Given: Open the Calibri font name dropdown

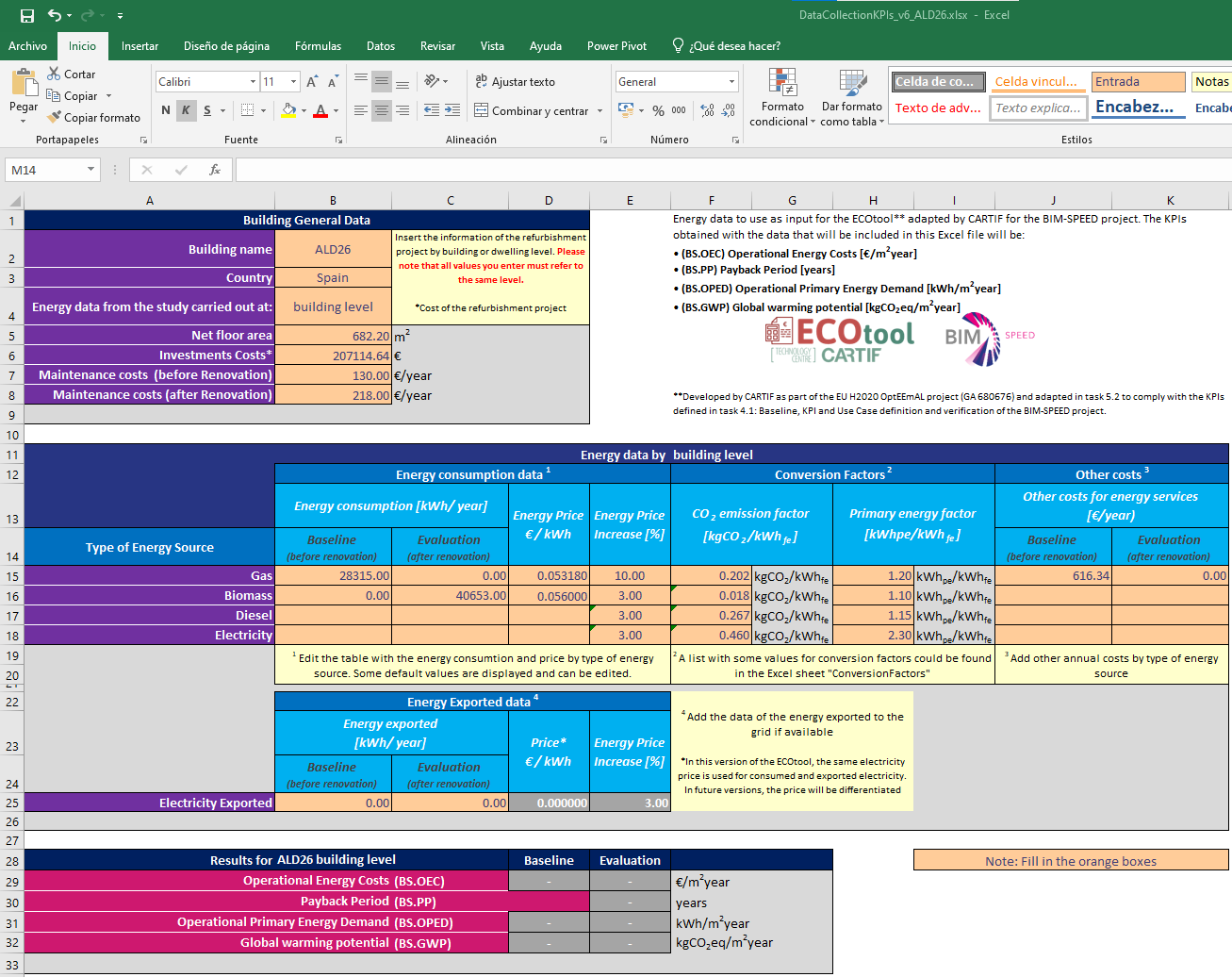Looking at the screenshot, I should [253, 82].
